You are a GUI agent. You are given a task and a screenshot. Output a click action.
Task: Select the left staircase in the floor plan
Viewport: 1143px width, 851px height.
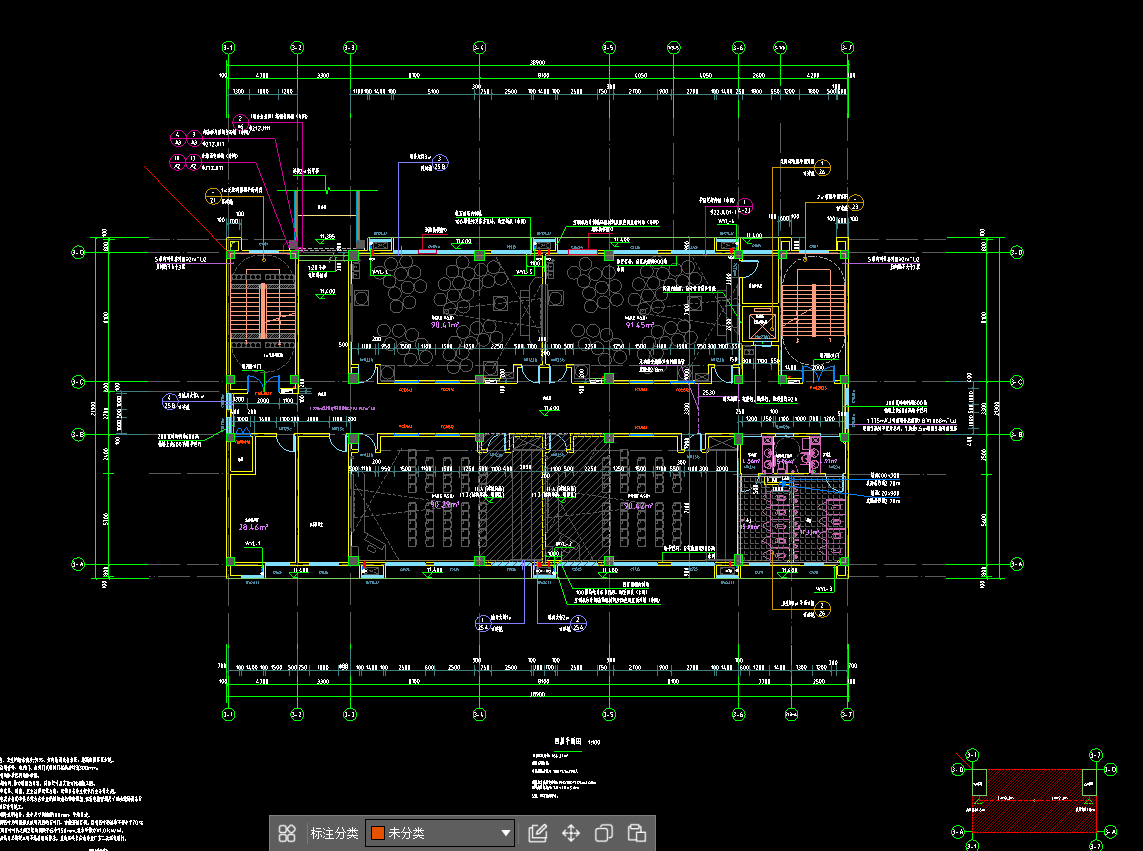click(x=263, y=310)
